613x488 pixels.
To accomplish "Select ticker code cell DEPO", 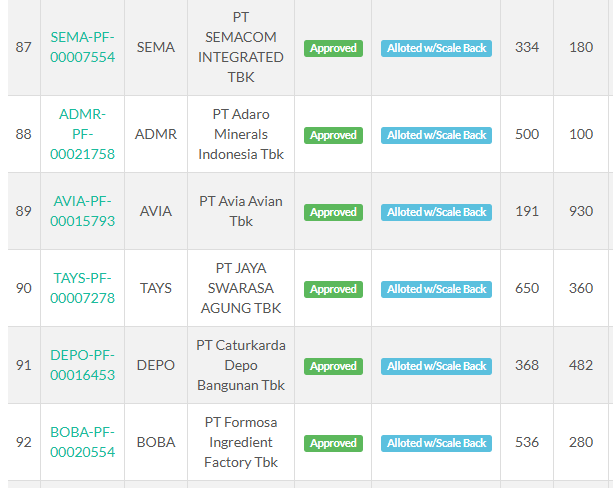I will (x=156, y=365).
